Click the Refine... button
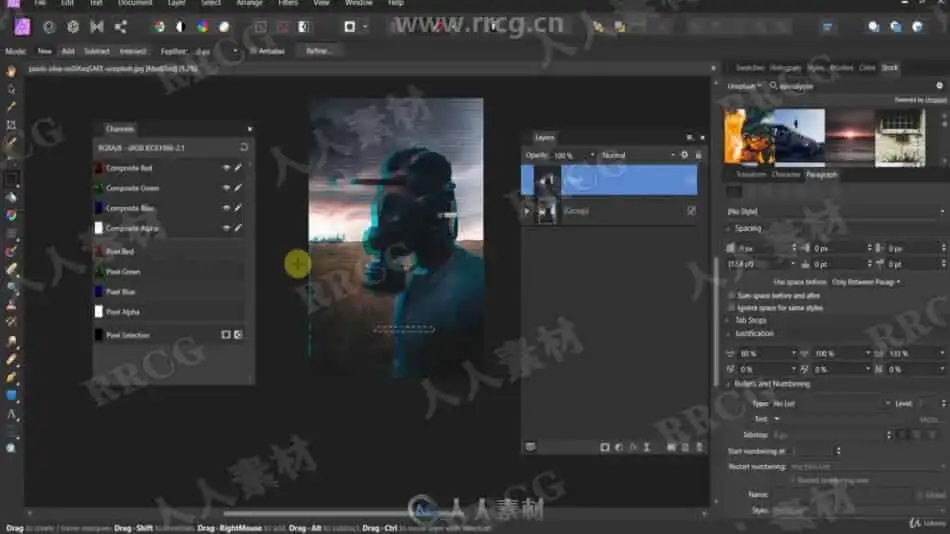 (x=320, y=52)
